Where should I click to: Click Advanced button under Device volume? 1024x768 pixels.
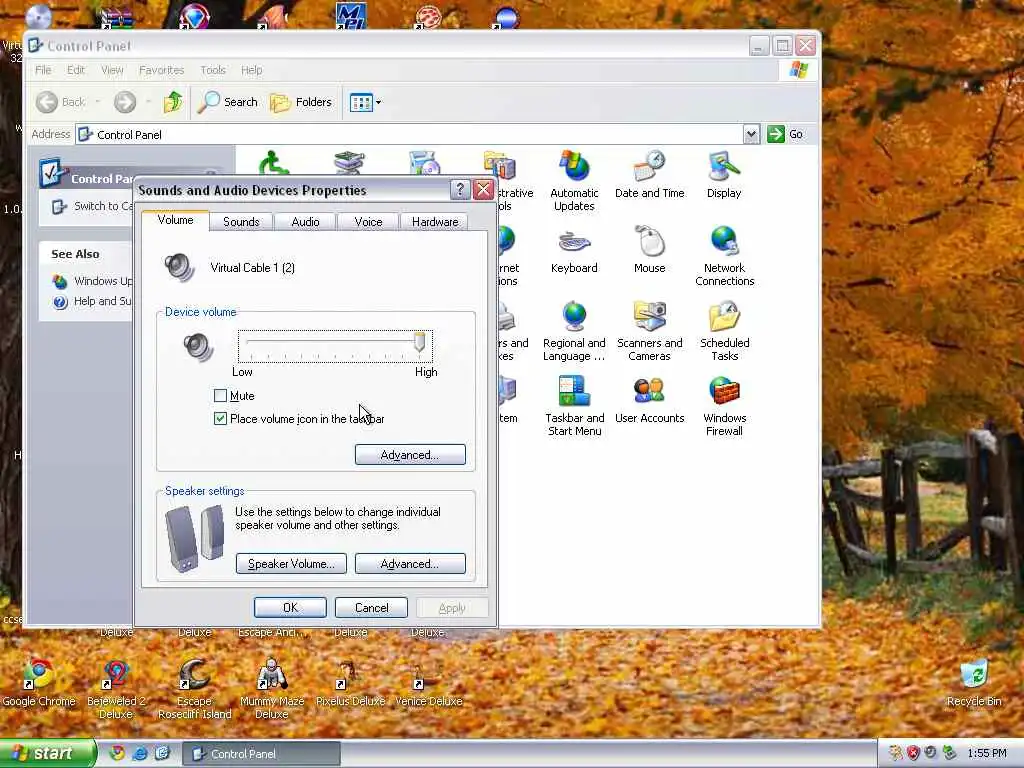click(x=410, y=455)
